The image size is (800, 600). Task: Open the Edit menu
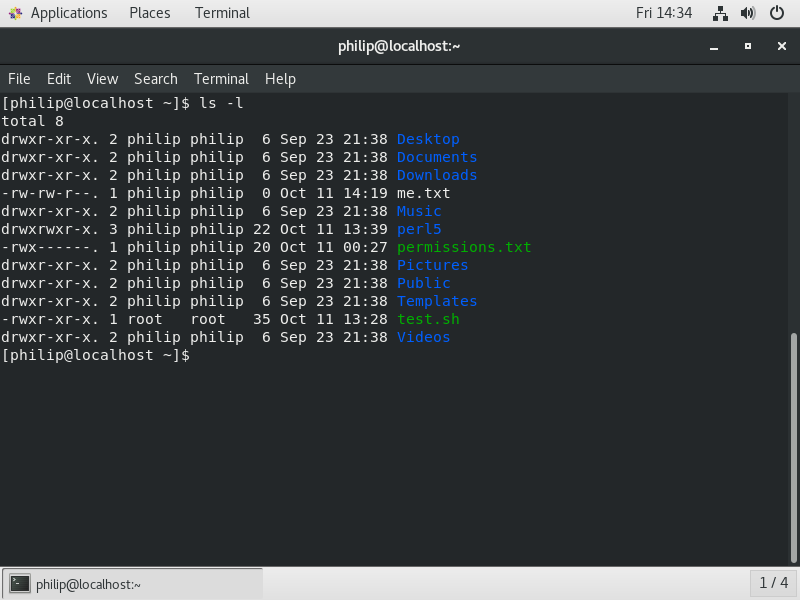pos(59,79)
